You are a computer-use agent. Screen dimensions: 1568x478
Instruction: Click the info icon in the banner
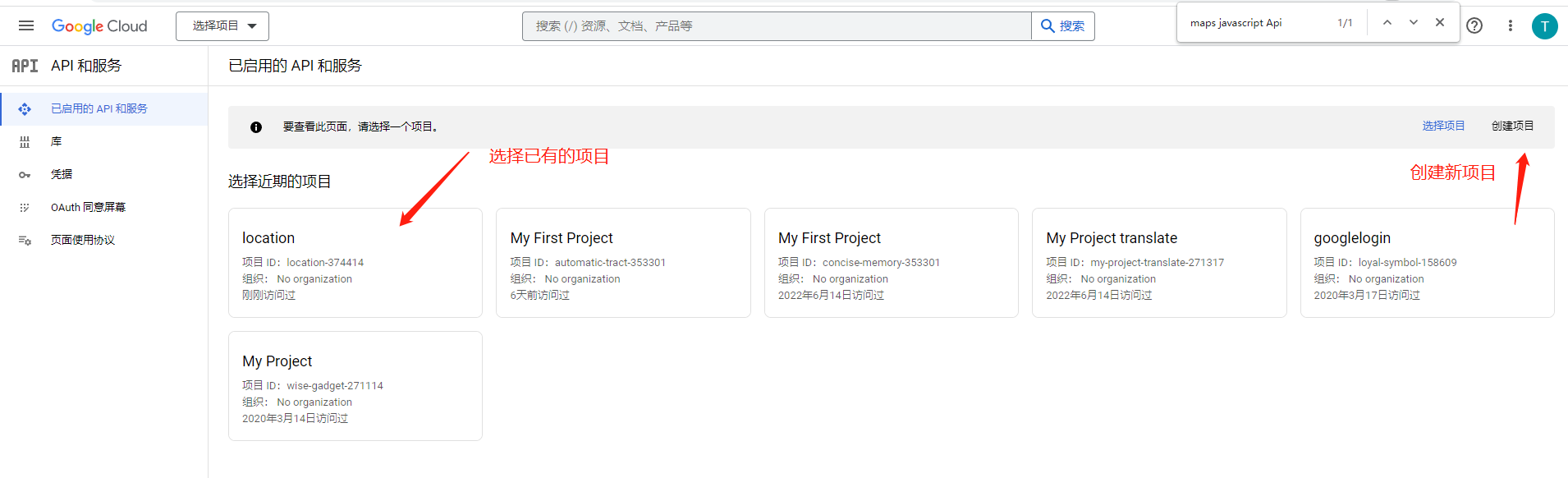click(x=256, y=127)
